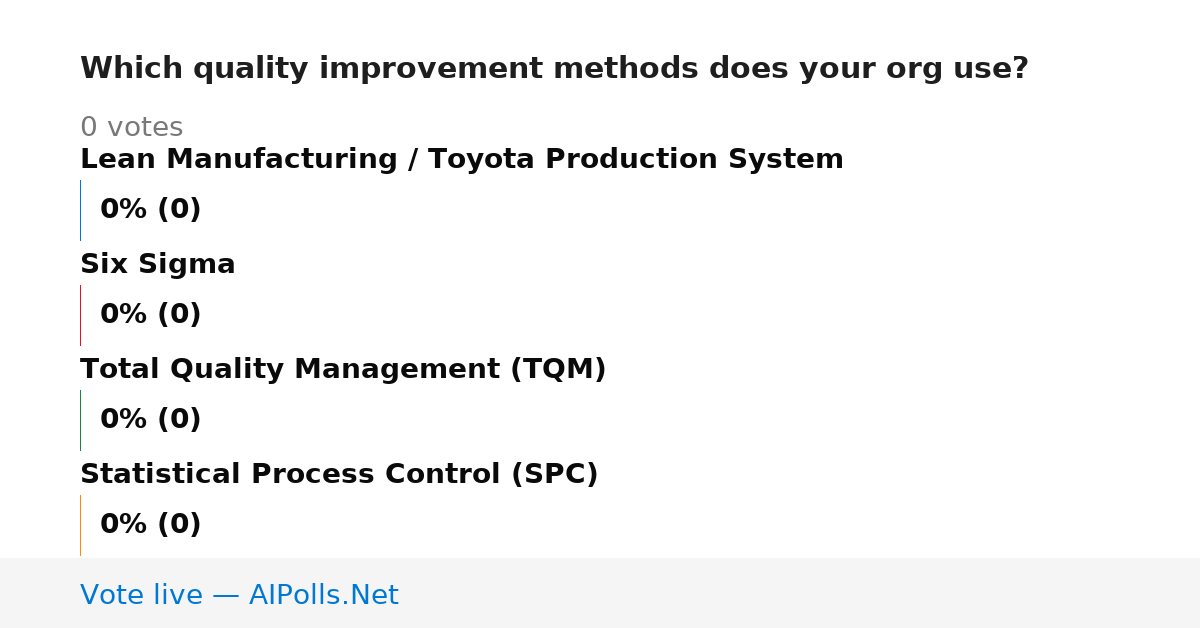Open the Vote live — AIPolls.Net link
Viewport: 1200px width, 628px height.
point(239,595)
